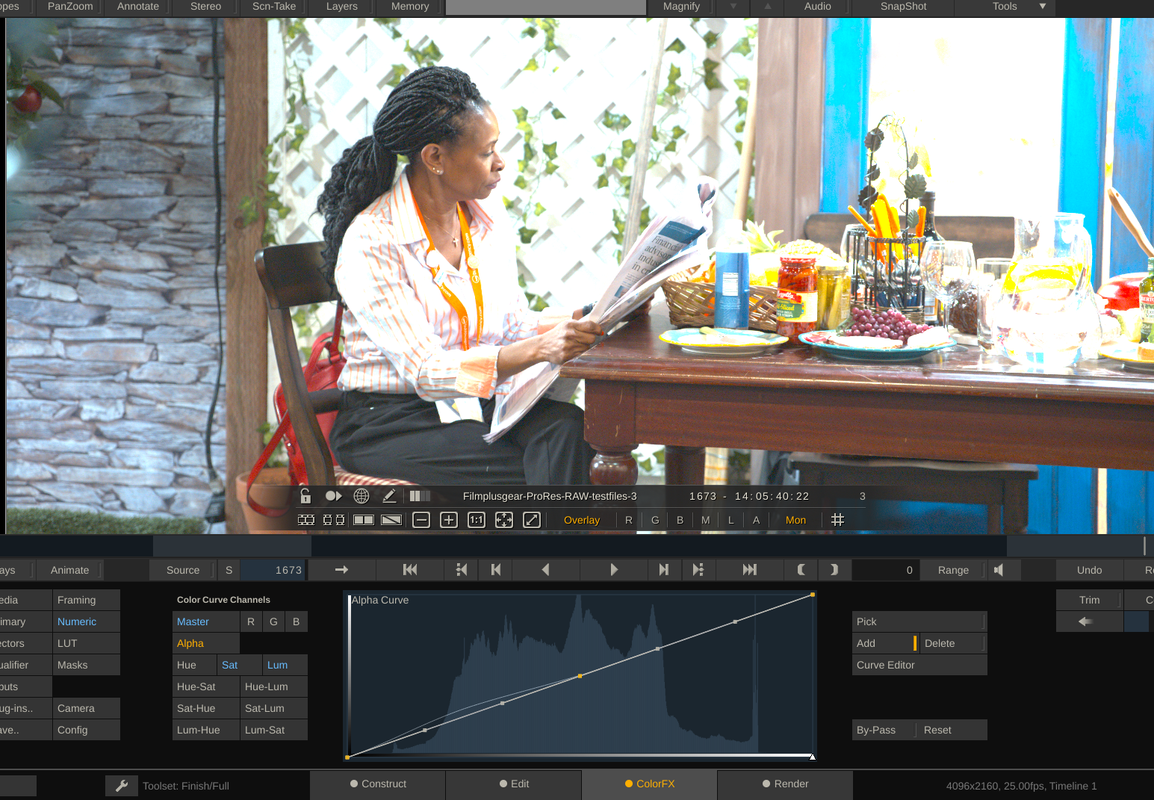The height and width of the screenshot is (800, 1154).
Task: Click the filmstrip view icon
Action: pyautogui.click(x=306, y=520)
